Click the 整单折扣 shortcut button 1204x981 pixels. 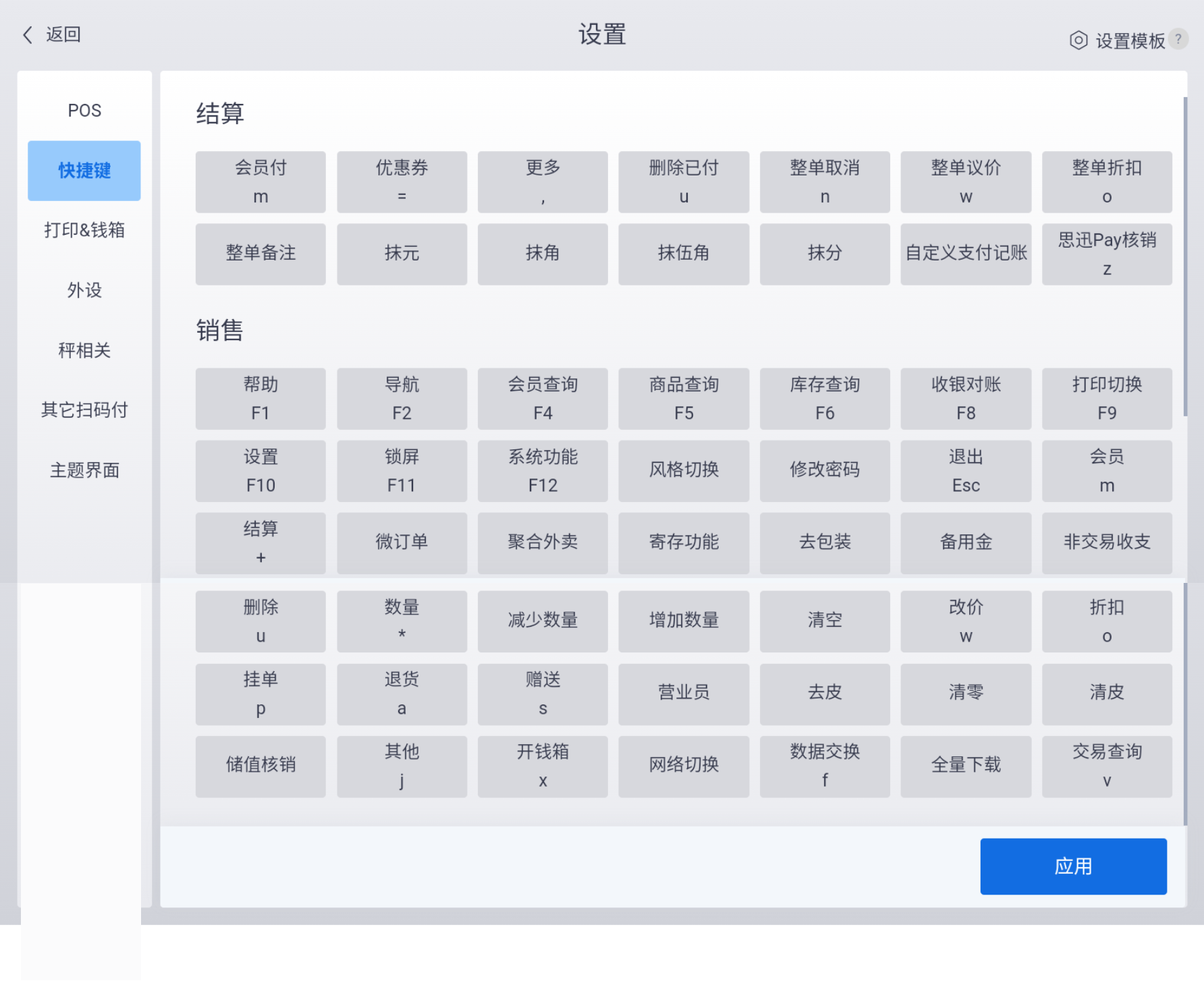(x=1107, y=182)
